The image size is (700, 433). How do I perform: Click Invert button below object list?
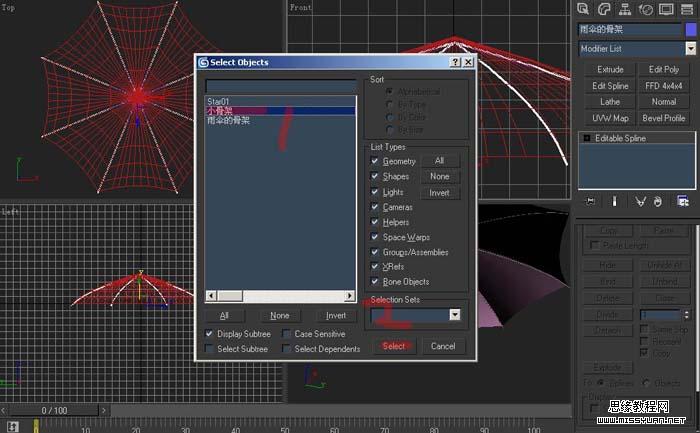336,316
